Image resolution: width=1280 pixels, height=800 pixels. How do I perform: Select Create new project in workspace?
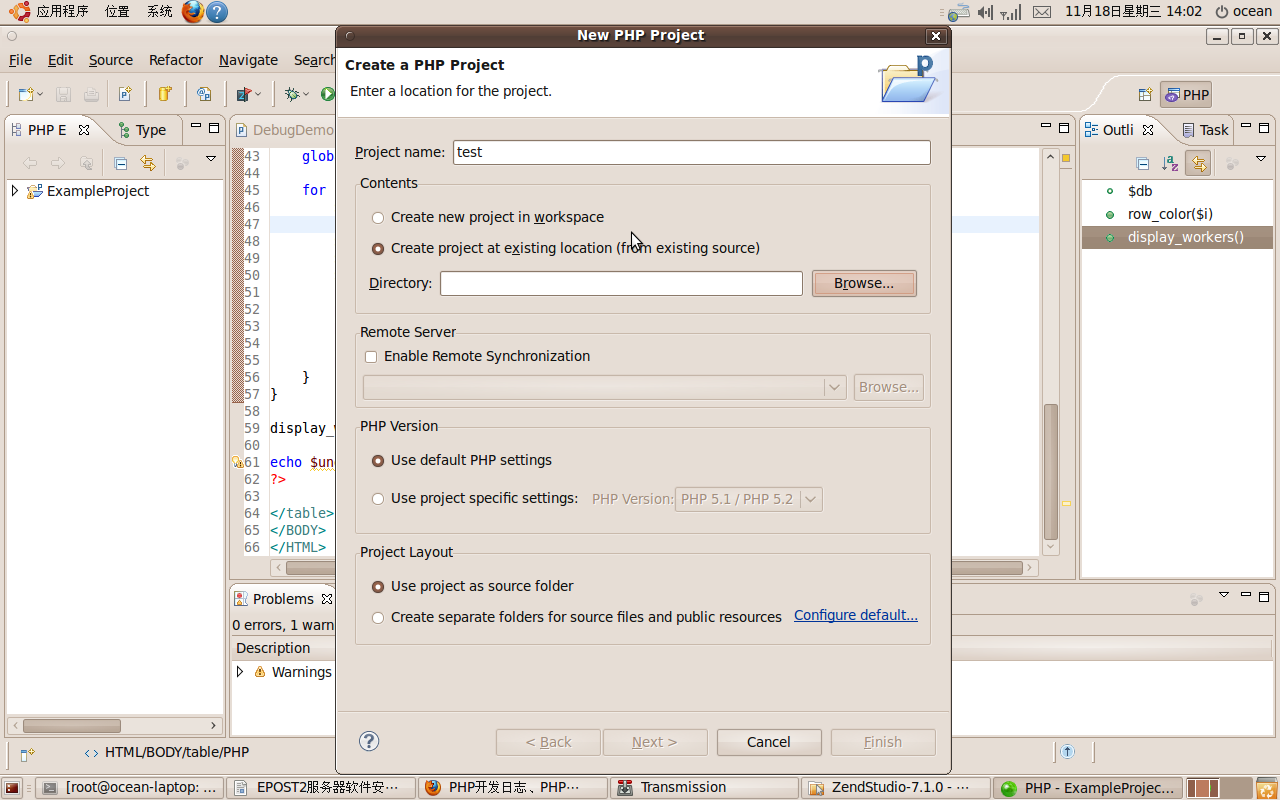pos(378,217)
